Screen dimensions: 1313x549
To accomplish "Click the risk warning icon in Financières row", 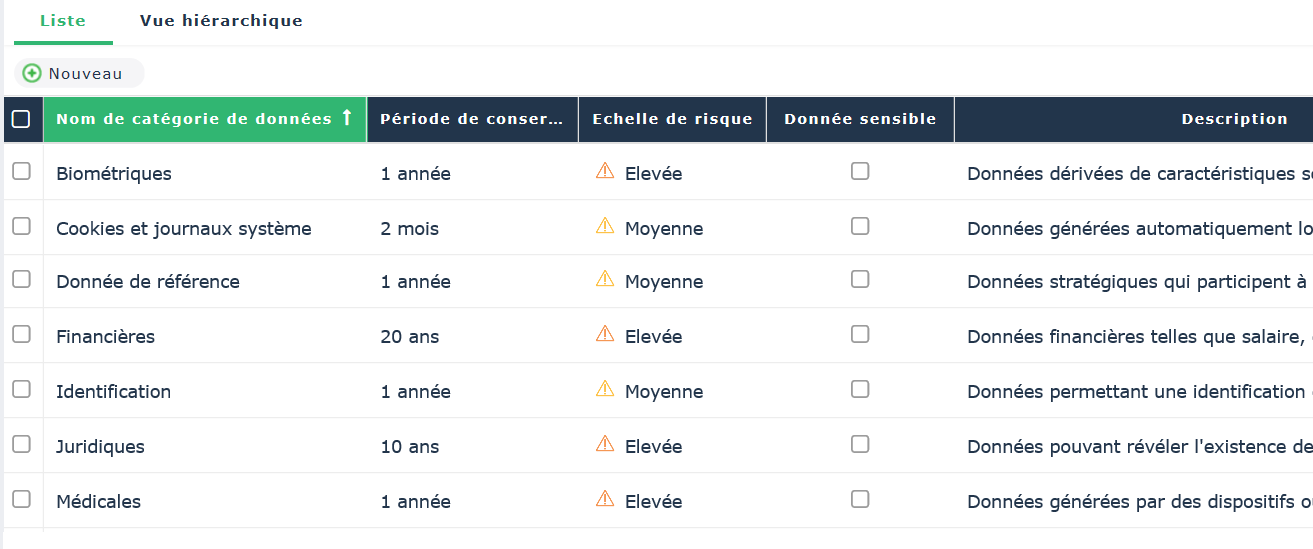I will tap(604, 335).
